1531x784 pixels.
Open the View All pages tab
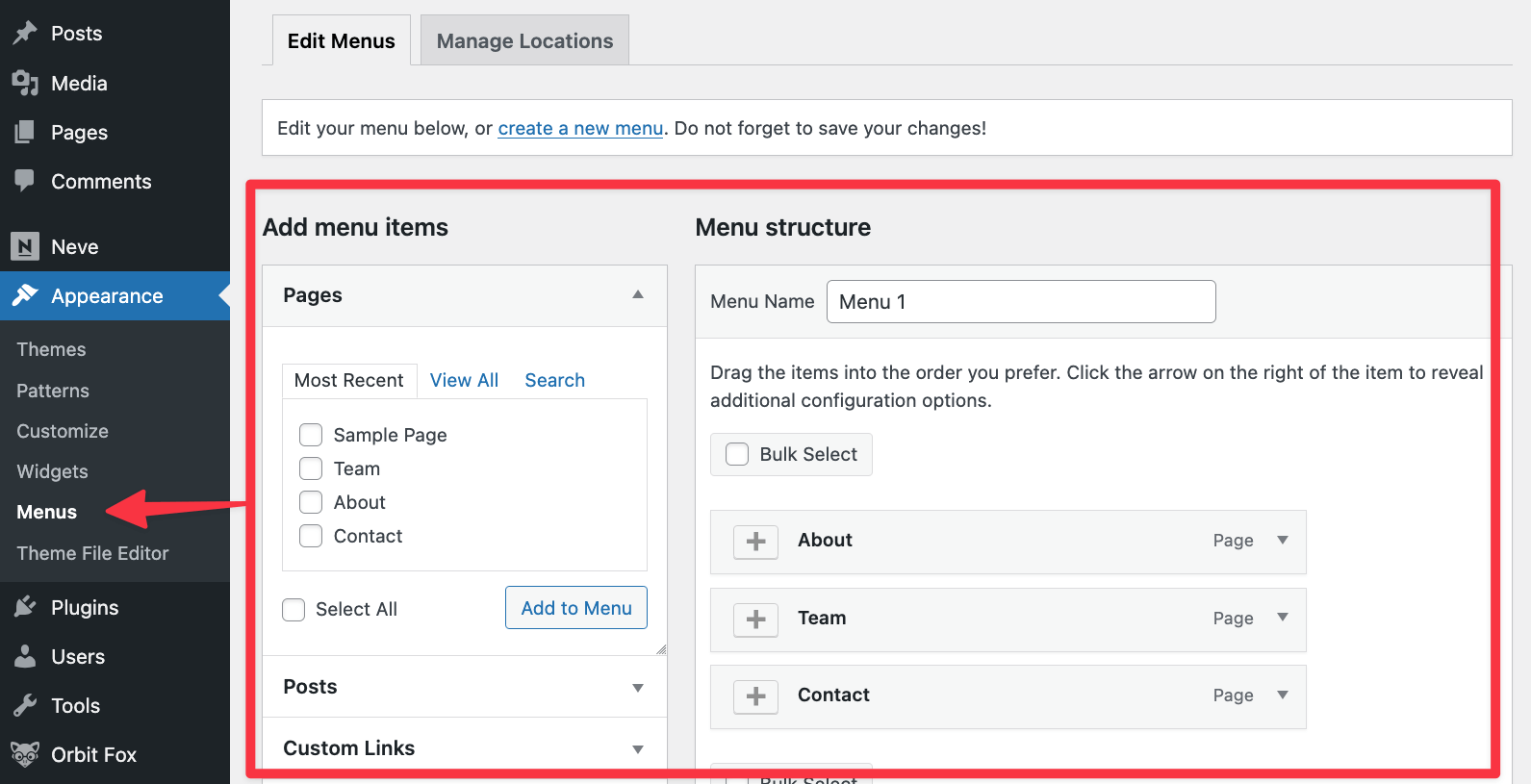point(464,380)
